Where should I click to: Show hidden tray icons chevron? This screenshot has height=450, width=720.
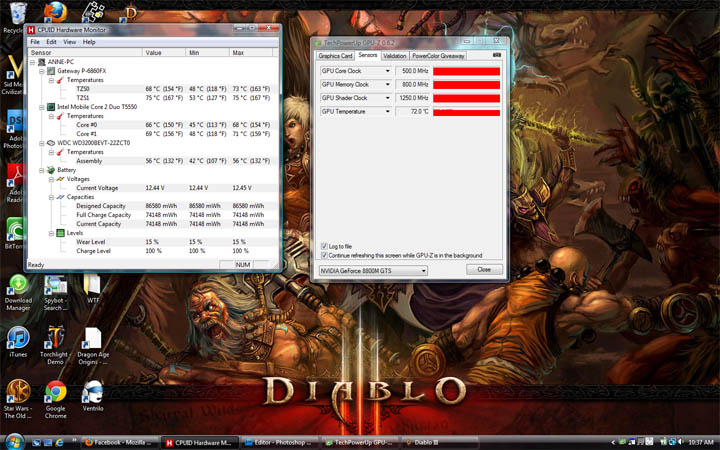coord(613,443)
